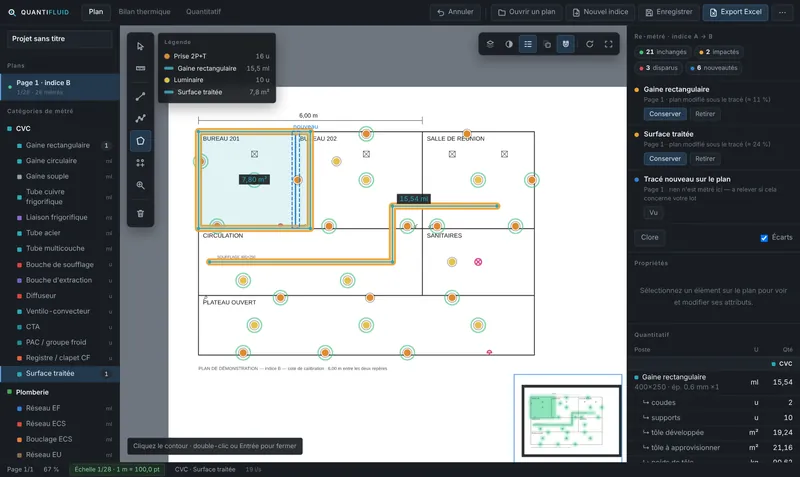Image resolution: width=800 pixels, height=477 pixels.
Task: Click Retirer for Surface traitée change
Action: [x=705, y=159]
